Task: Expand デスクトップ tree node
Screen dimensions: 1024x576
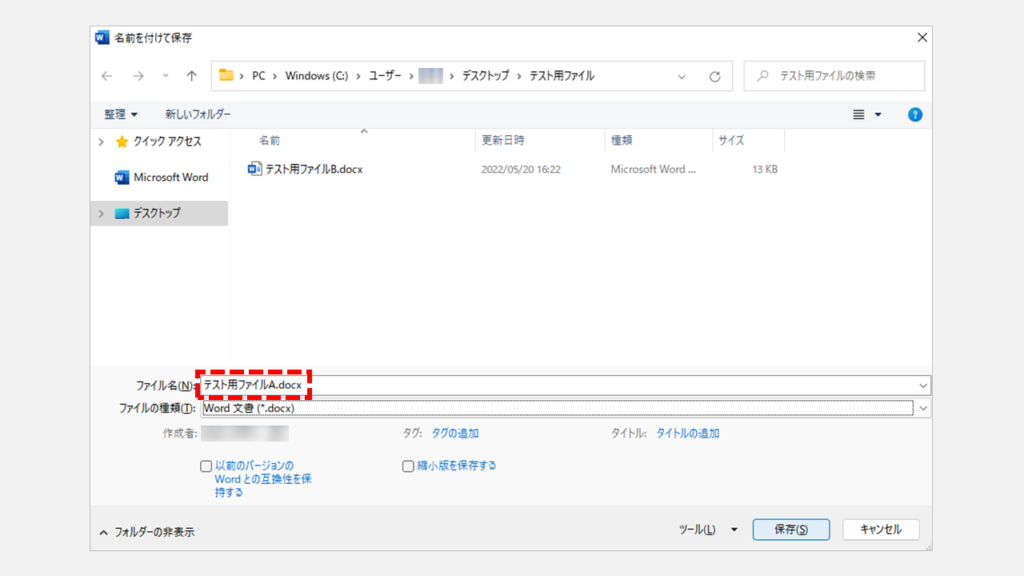Action: 101,214
